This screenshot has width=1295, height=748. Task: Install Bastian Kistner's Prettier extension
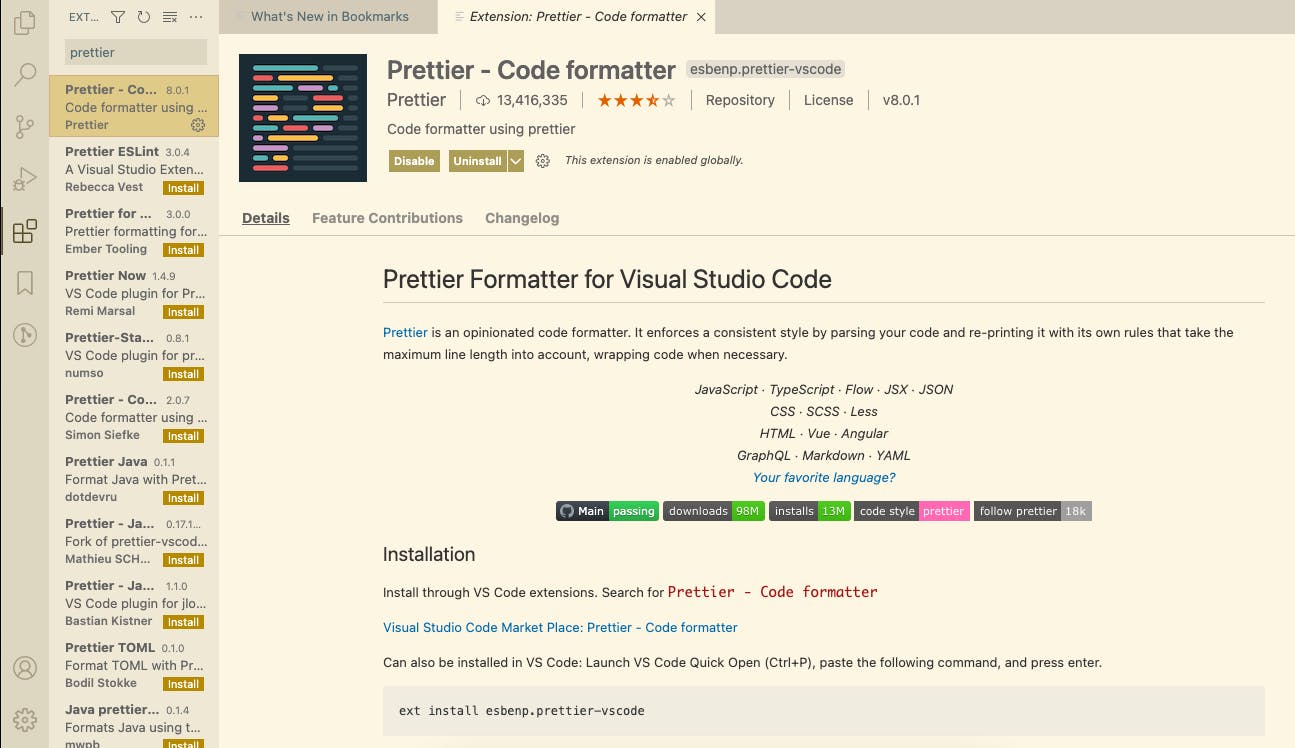[x=183, y=622]
